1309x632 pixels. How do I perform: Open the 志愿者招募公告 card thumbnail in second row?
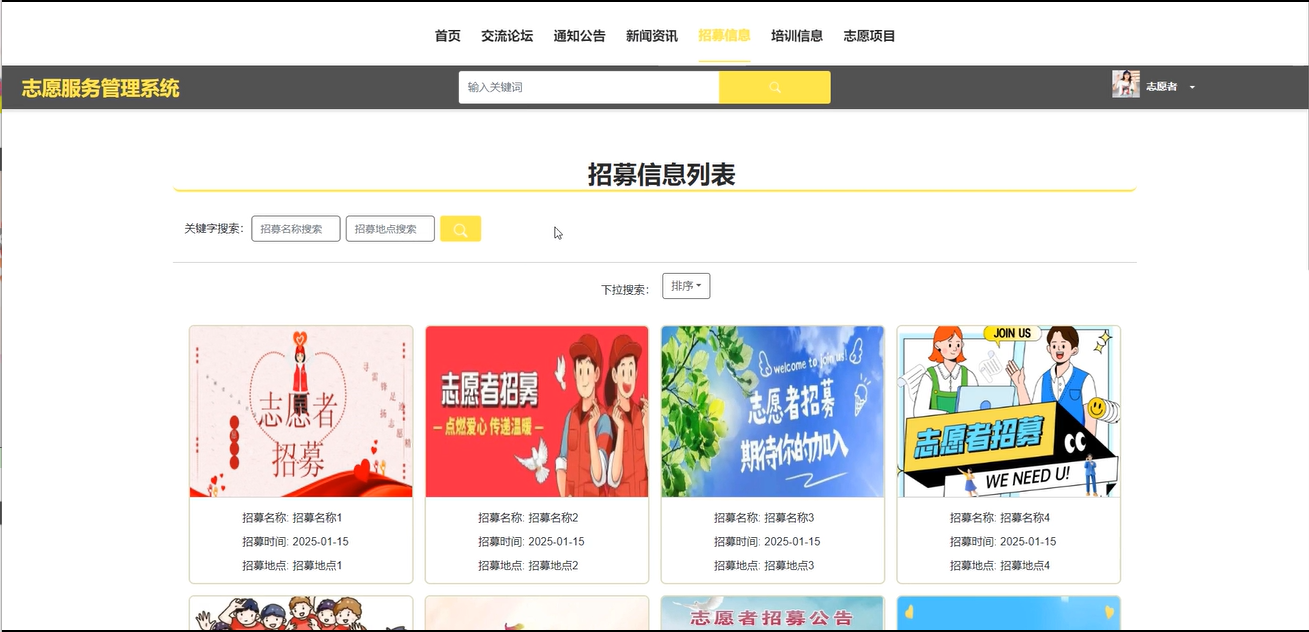coord(773,614)
